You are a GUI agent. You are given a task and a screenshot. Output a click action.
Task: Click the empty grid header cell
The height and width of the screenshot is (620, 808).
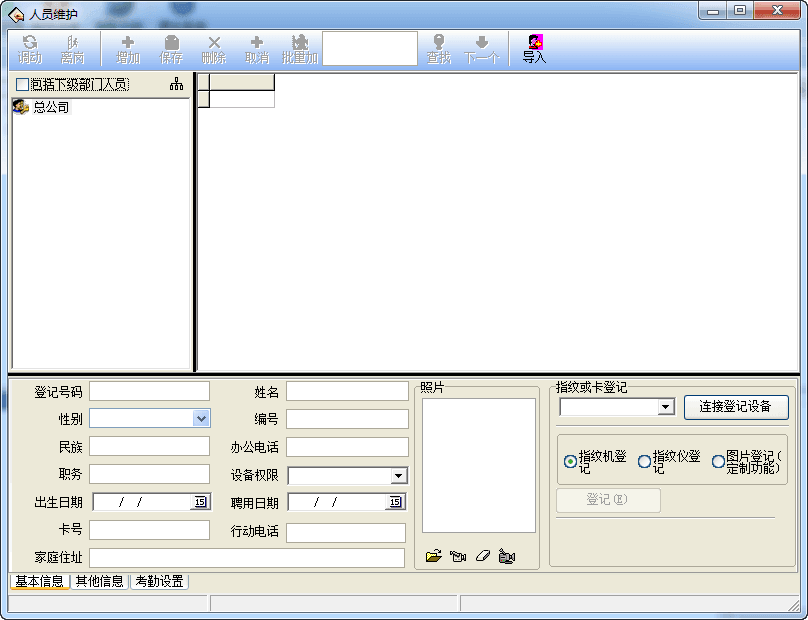coord(242,82)
